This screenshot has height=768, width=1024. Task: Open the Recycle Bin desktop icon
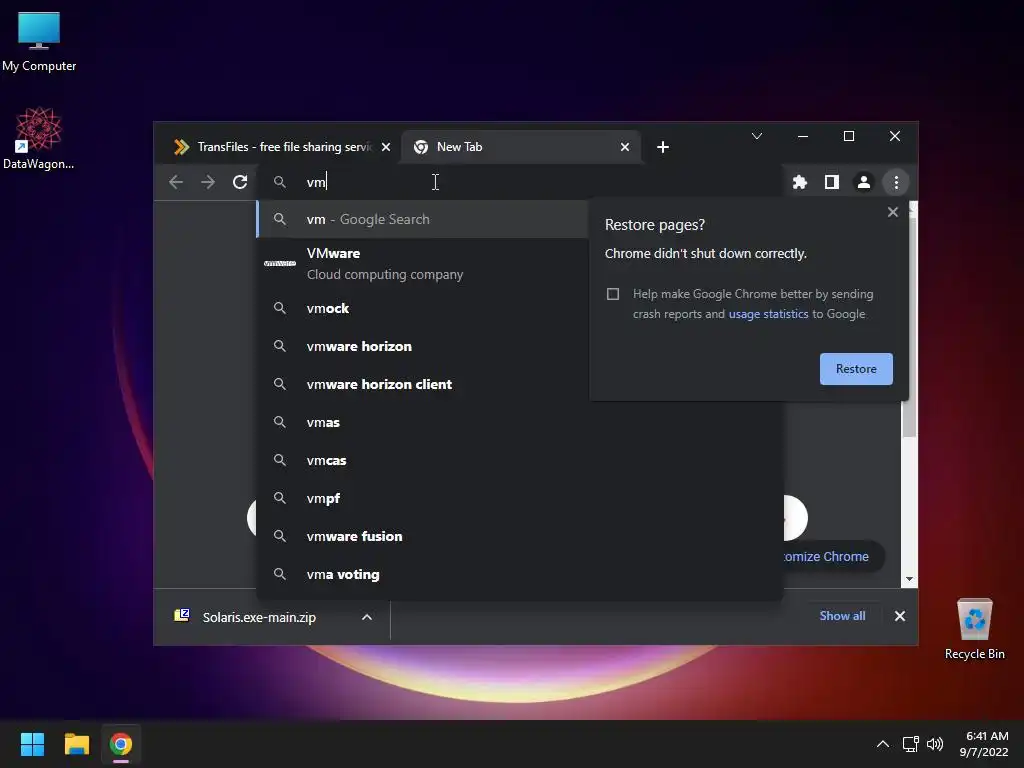(x=974, y=629)
